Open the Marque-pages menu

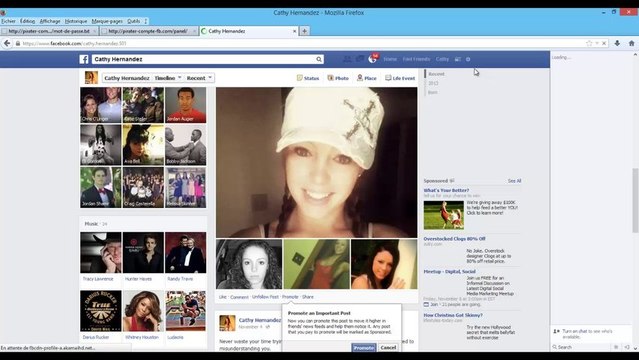[x=107, y=21]
